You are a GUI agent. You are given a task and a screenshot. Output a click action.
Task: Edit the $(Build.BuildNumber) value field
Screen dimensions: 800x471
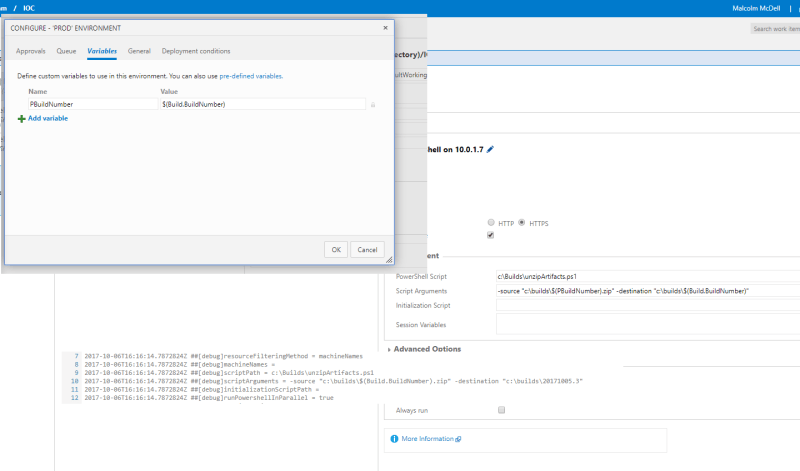[x=263, y=104]
